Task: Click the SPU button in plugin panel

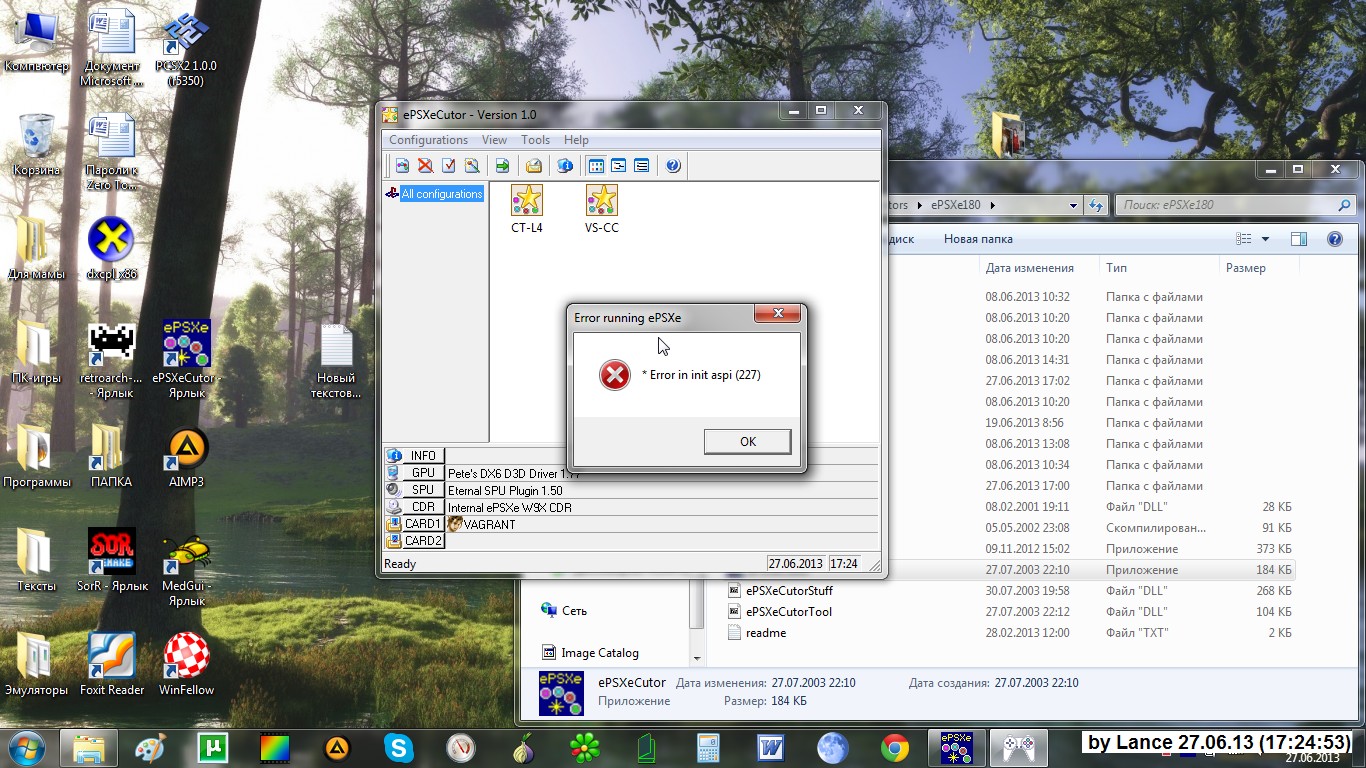Action: click(415, 490)
